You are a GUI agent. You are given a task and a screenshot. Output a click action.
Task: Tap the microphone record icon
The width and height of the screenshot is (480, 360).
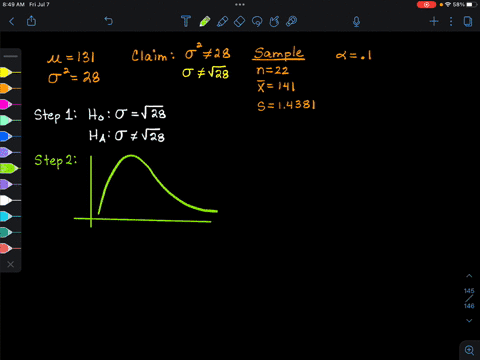click(356, 22)
